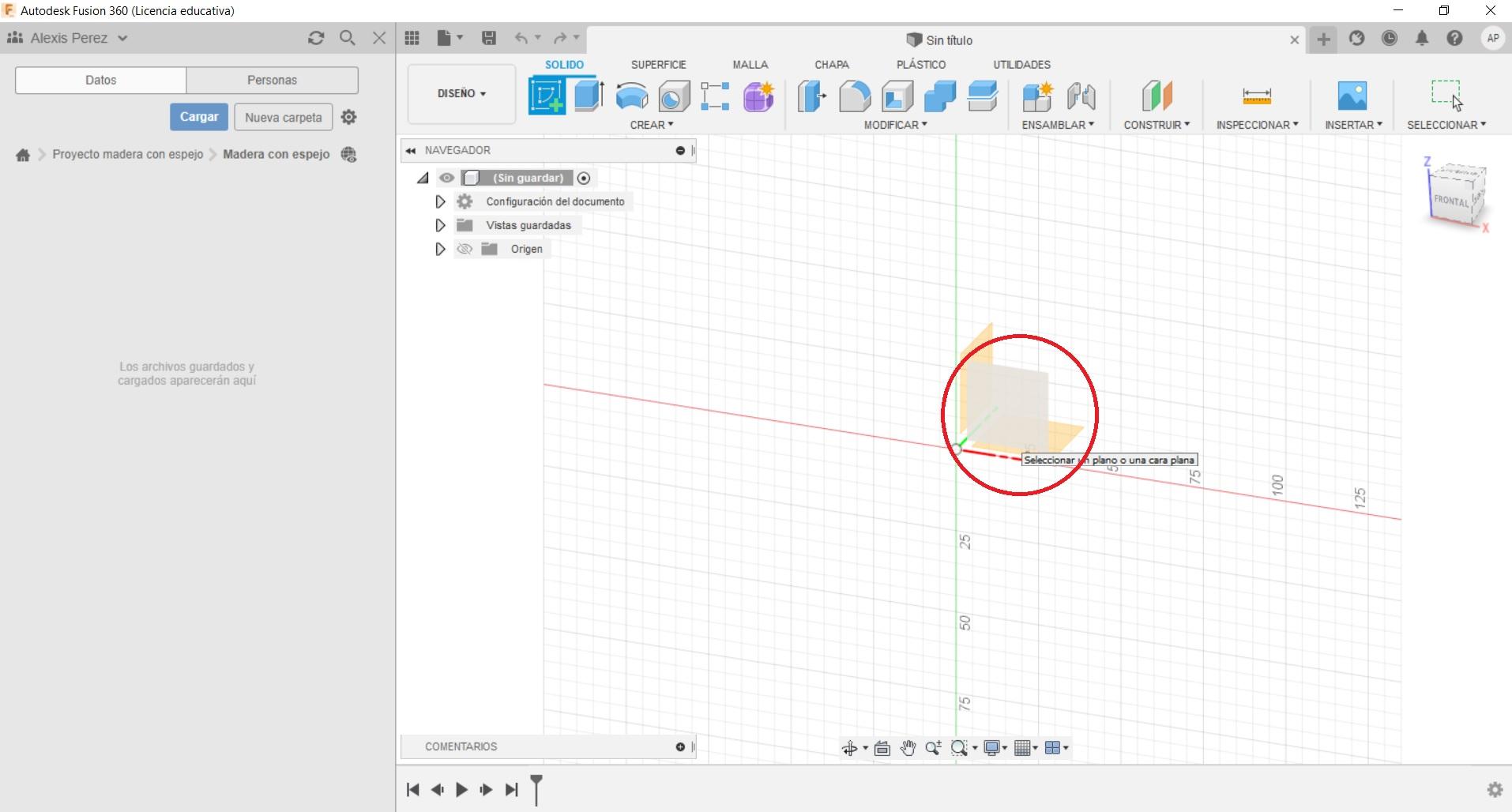Screen dimensions: 1512x812
Task: Expand the Configuración del documento node
Action: pos(440,201)
